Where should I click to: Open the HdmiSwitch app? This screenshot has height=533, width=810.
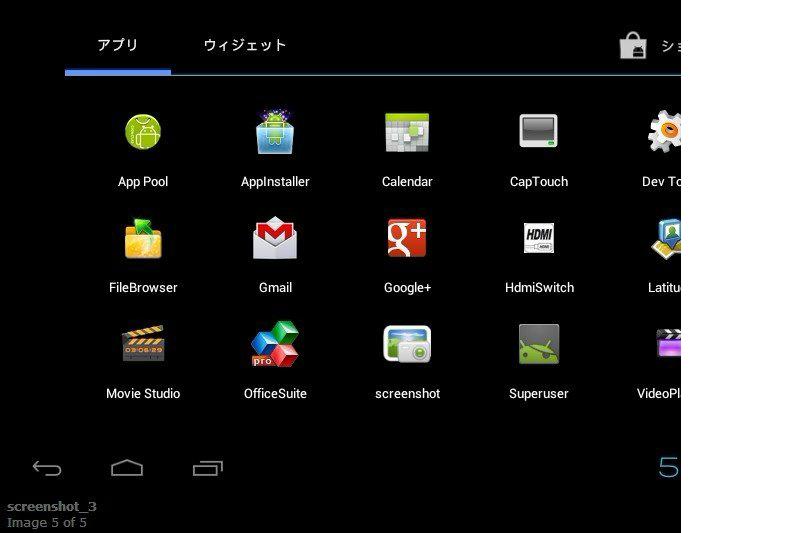[x=538, y=239]
